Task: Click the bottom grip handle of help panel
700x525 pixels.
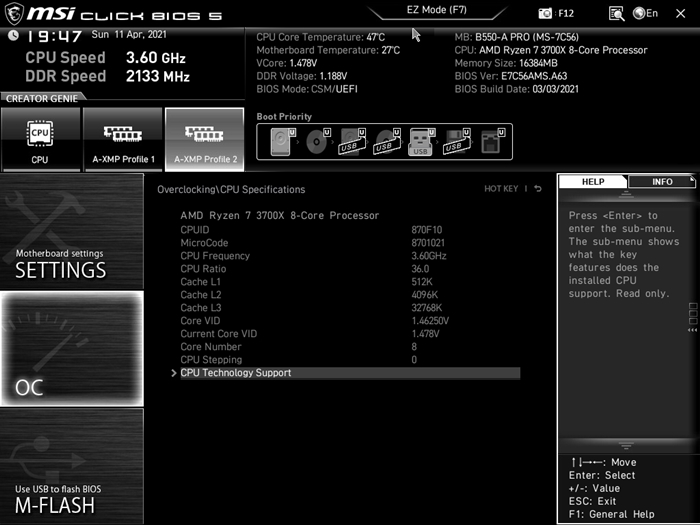Action: tap(626, 446)
